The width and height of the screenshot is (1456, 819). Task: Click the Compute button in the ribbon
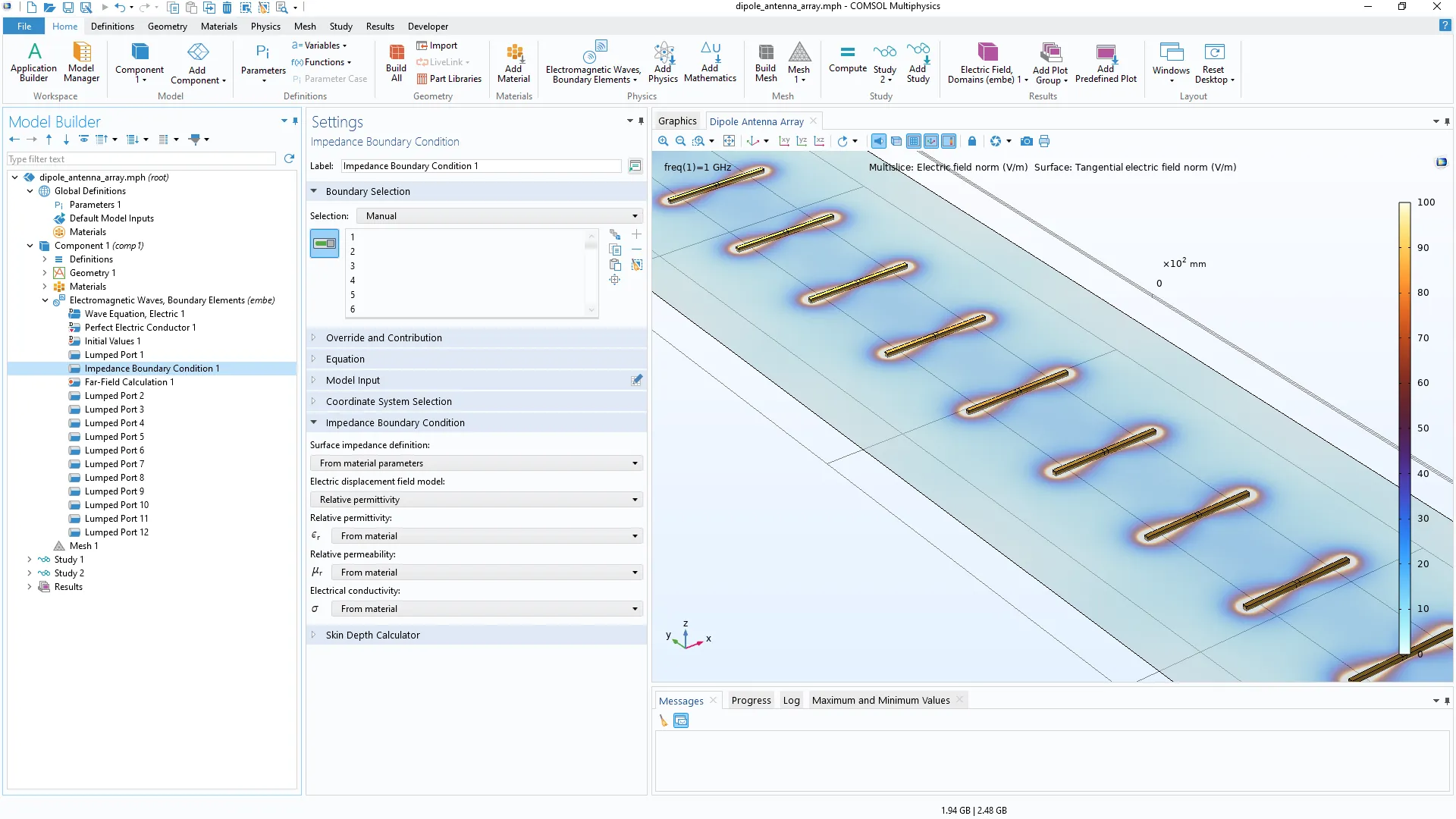(847, 60)
